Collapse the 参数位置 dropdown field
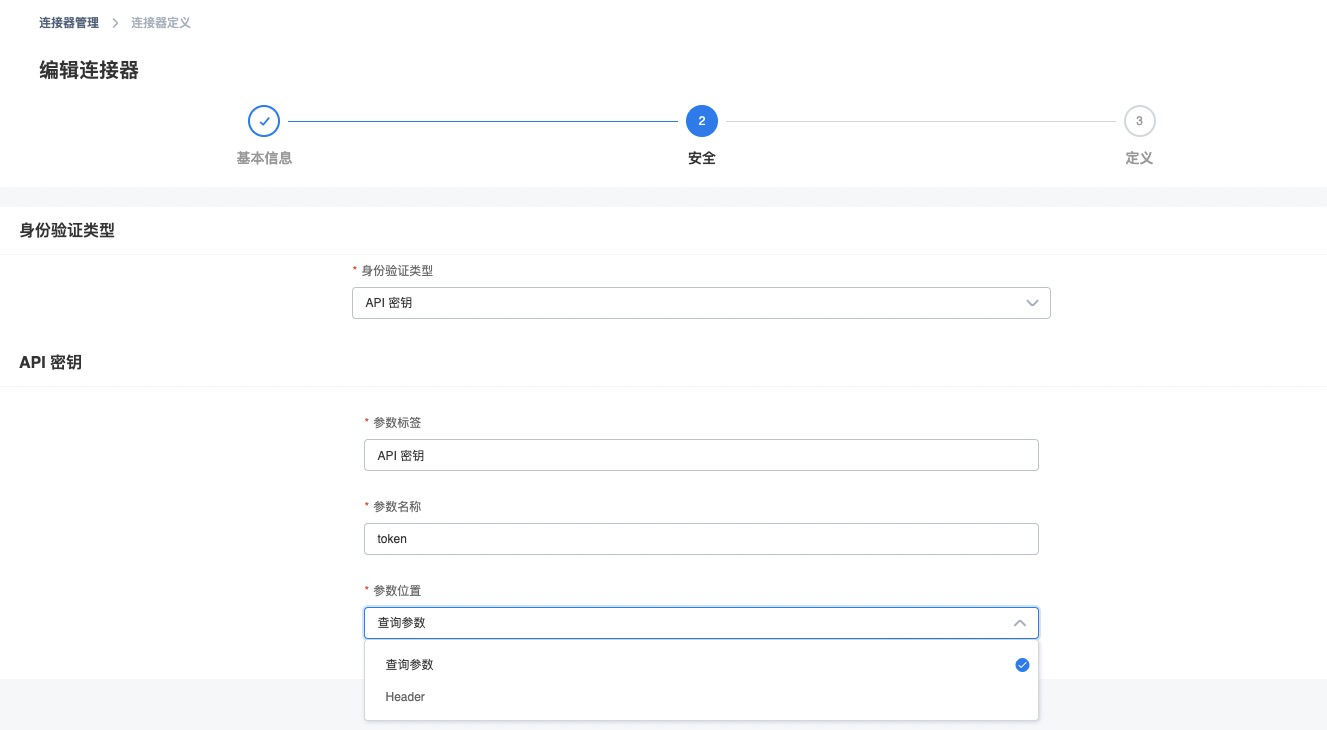Viewport: 1327px width, 730px height. (701, 623)
